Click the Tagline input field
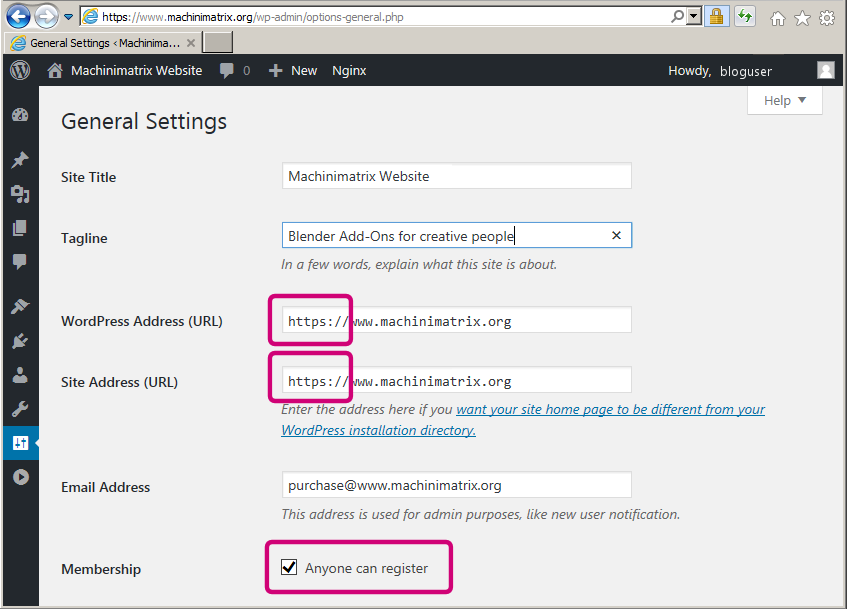The width and height of the screenshot is (847, 609). [x=456, y=236]
